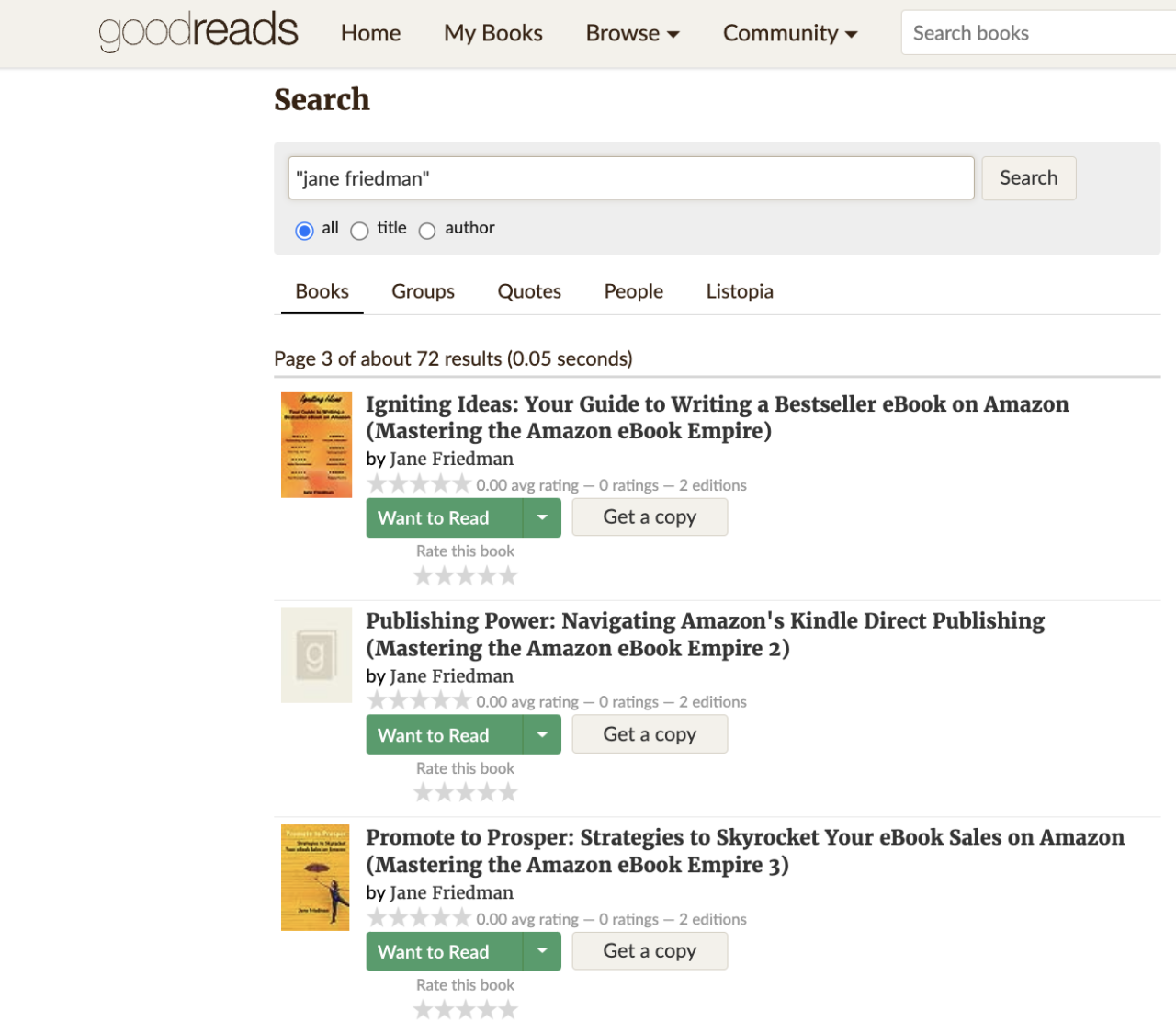1176x1033 pixels.
Task: Give Publishing Power a five-star rating
Action: pyautogui.click(x=509, y=791)
